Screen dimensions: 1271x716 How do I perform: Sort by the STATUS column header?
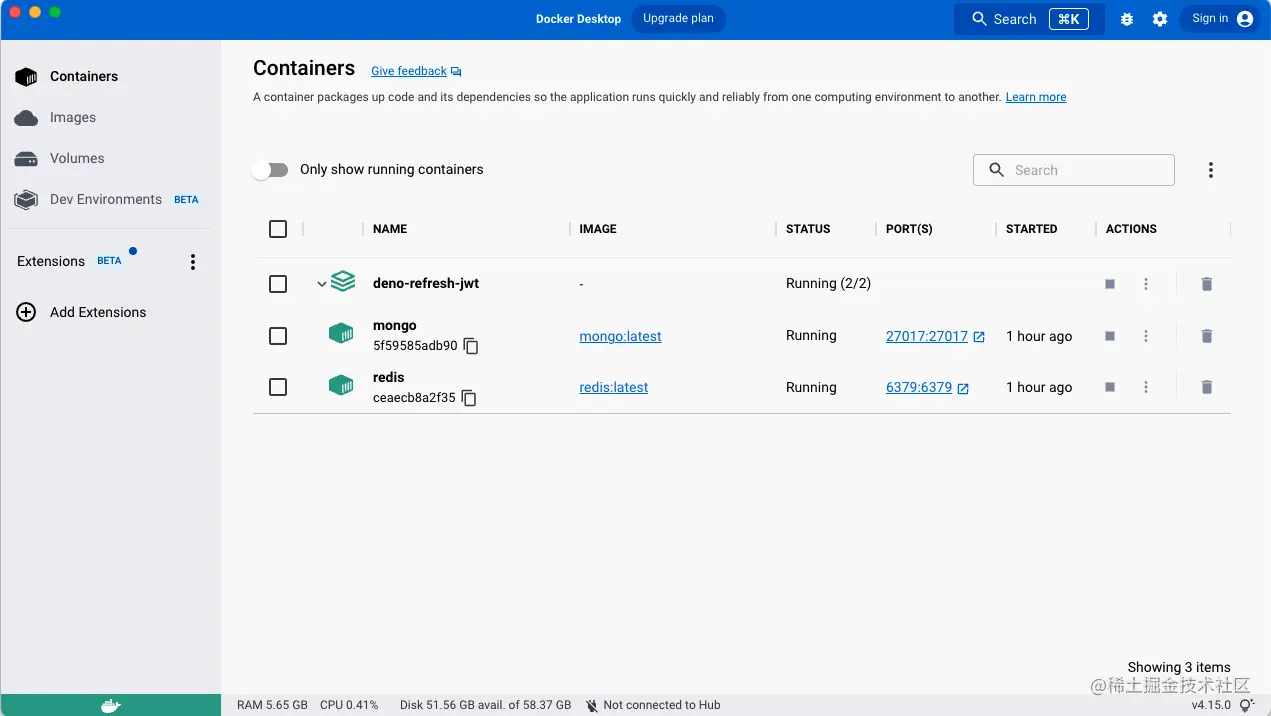[x=808, y=229]
